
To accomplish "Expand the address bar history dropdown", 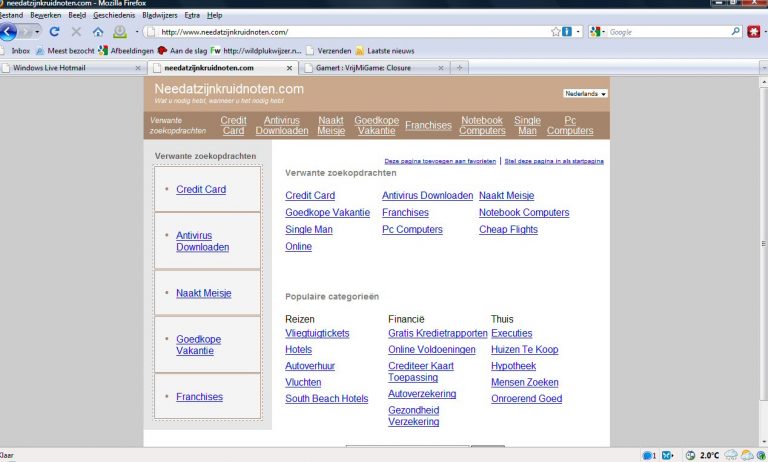I will (578, 32).
